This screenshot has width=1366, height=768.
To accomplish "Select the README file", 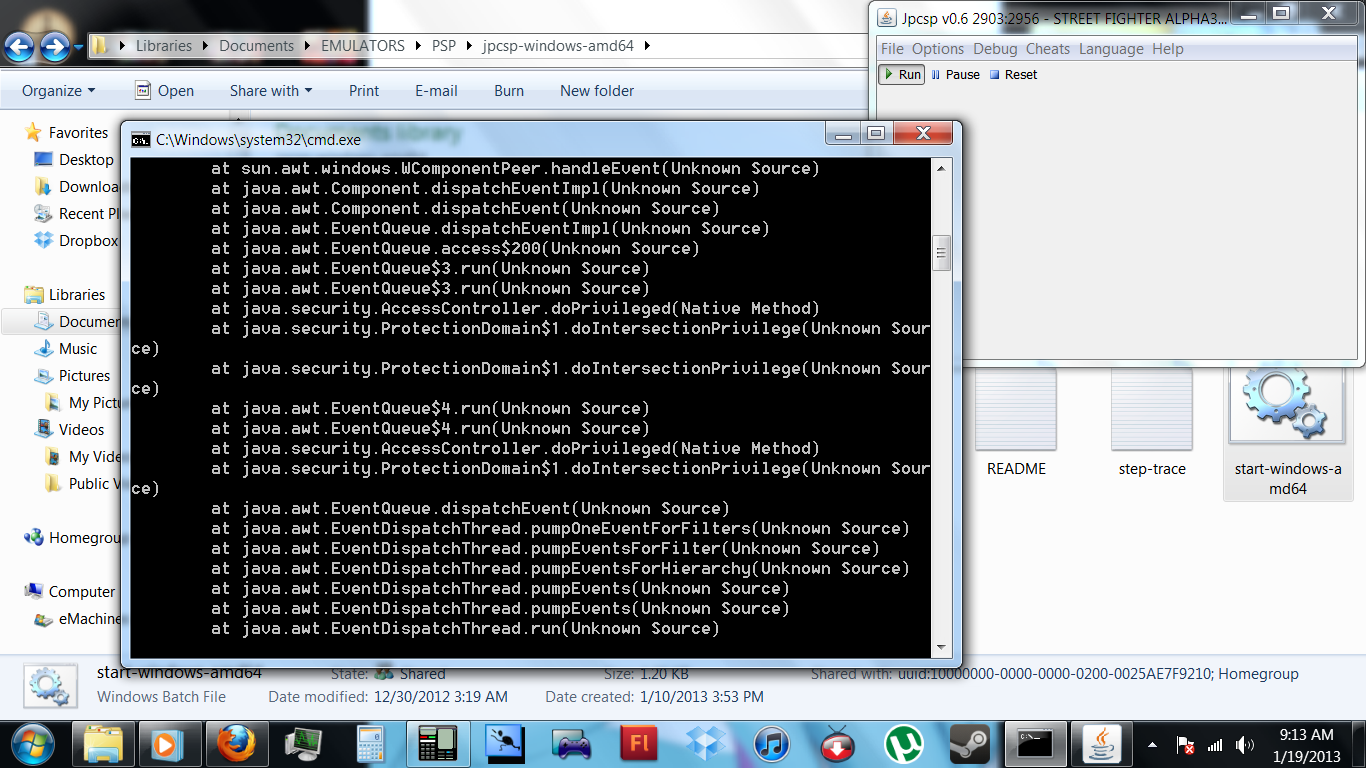I will tap(1016, 420).
